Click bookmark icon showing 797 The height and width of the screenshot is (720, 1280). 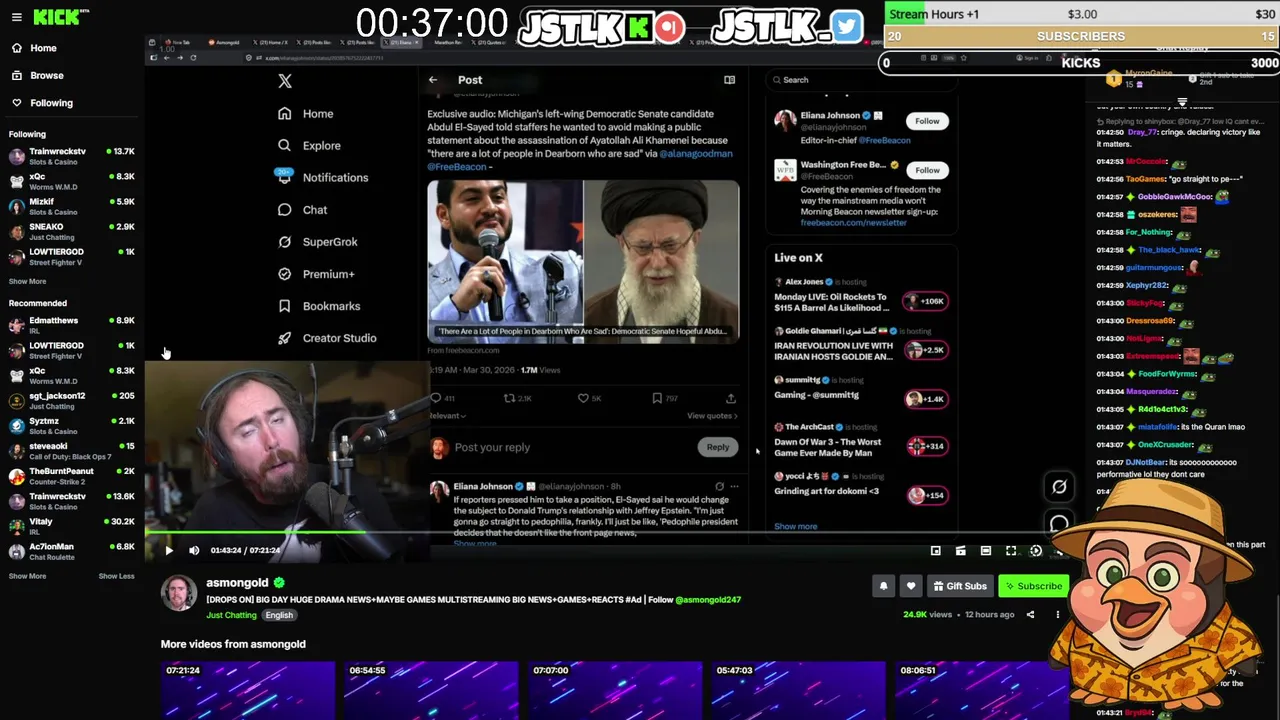657,398
